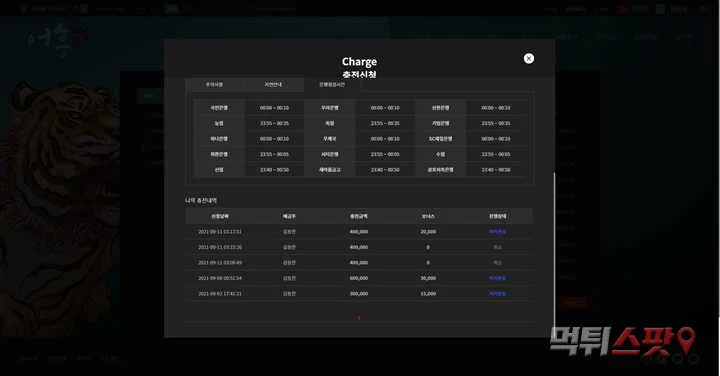Click the Charge dialog's vertical scrollbar
The image size is (720, 376).
point(555,250)
